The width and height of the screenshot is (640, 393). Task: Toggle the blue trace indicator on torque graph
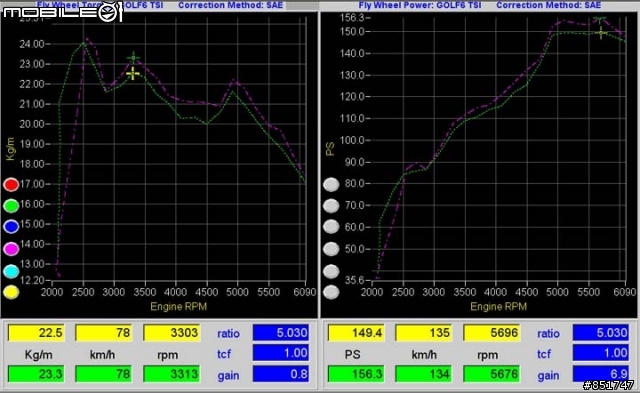pyautogui.click(x=11, y=226)
